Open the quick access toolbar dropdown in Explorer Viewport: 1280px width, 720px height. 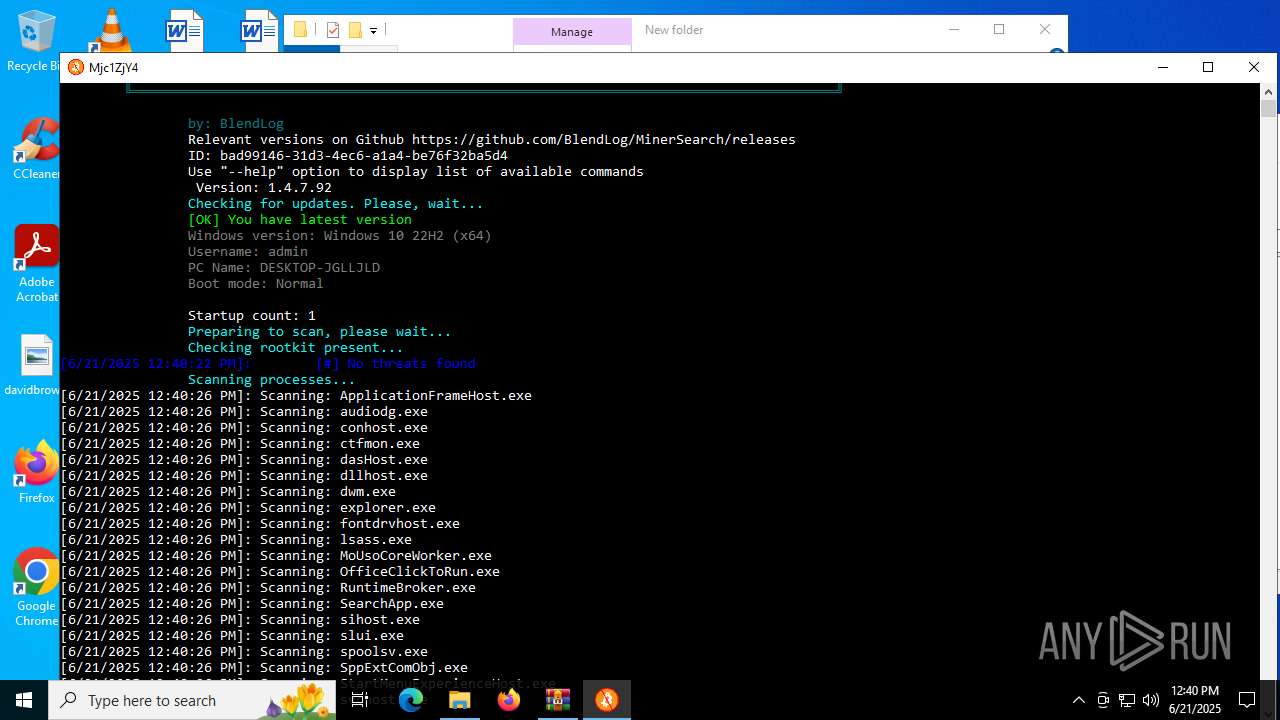click(373, 31)
